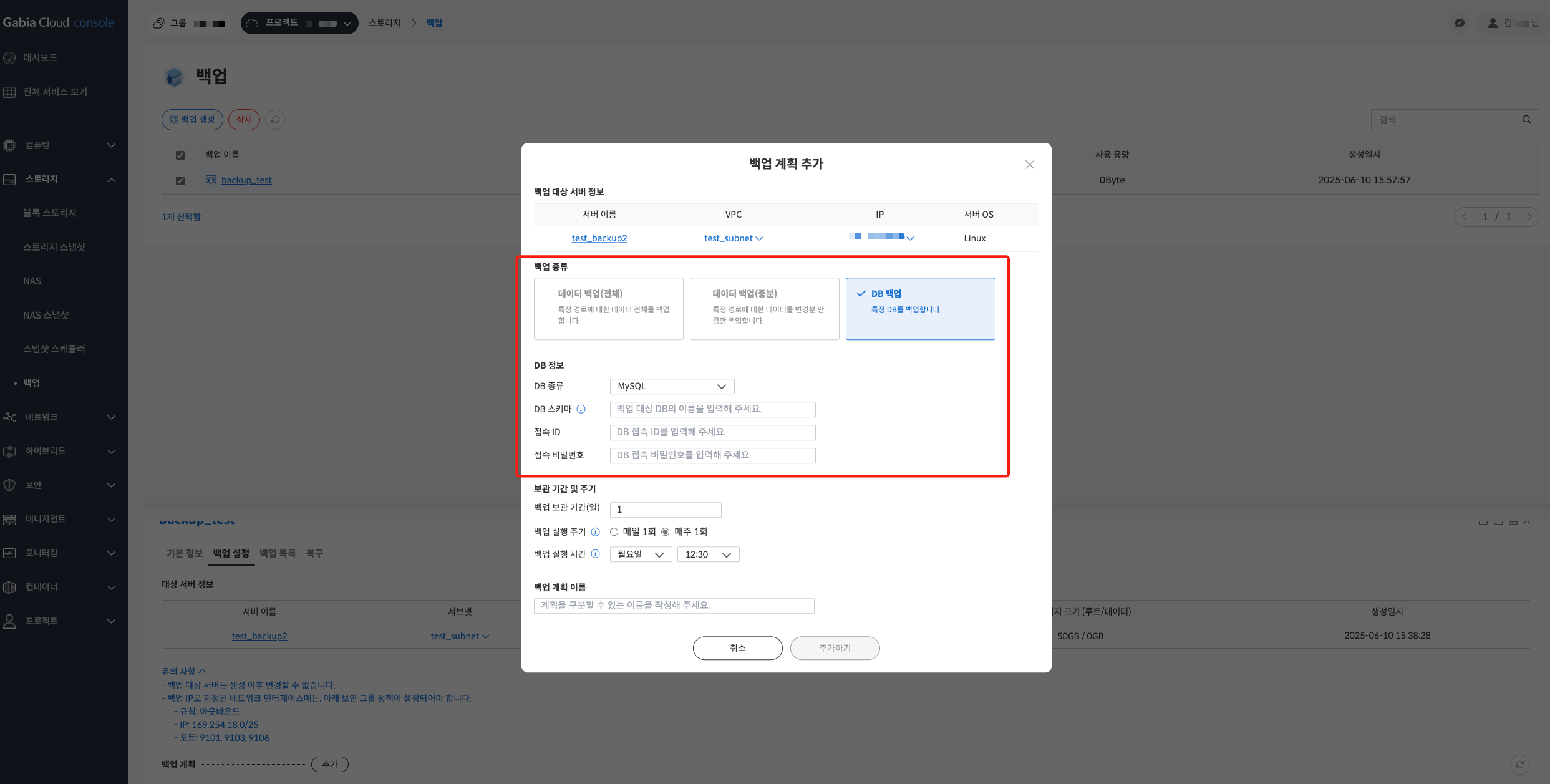Click the 대시보드 sidebar icon
This screenshot has height=784, width=1550.
9,57
